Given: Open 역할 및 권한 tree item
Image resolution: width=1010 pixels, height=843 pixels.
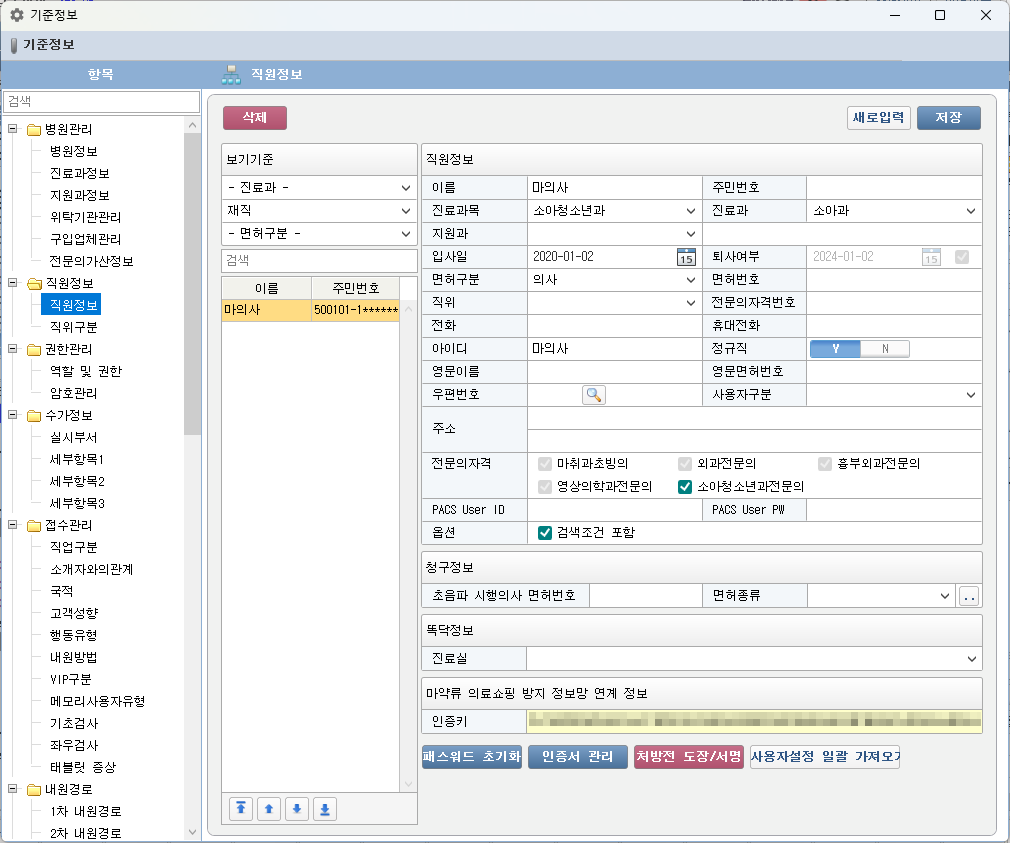Looking at the screenshot, I should coord(85,371).
